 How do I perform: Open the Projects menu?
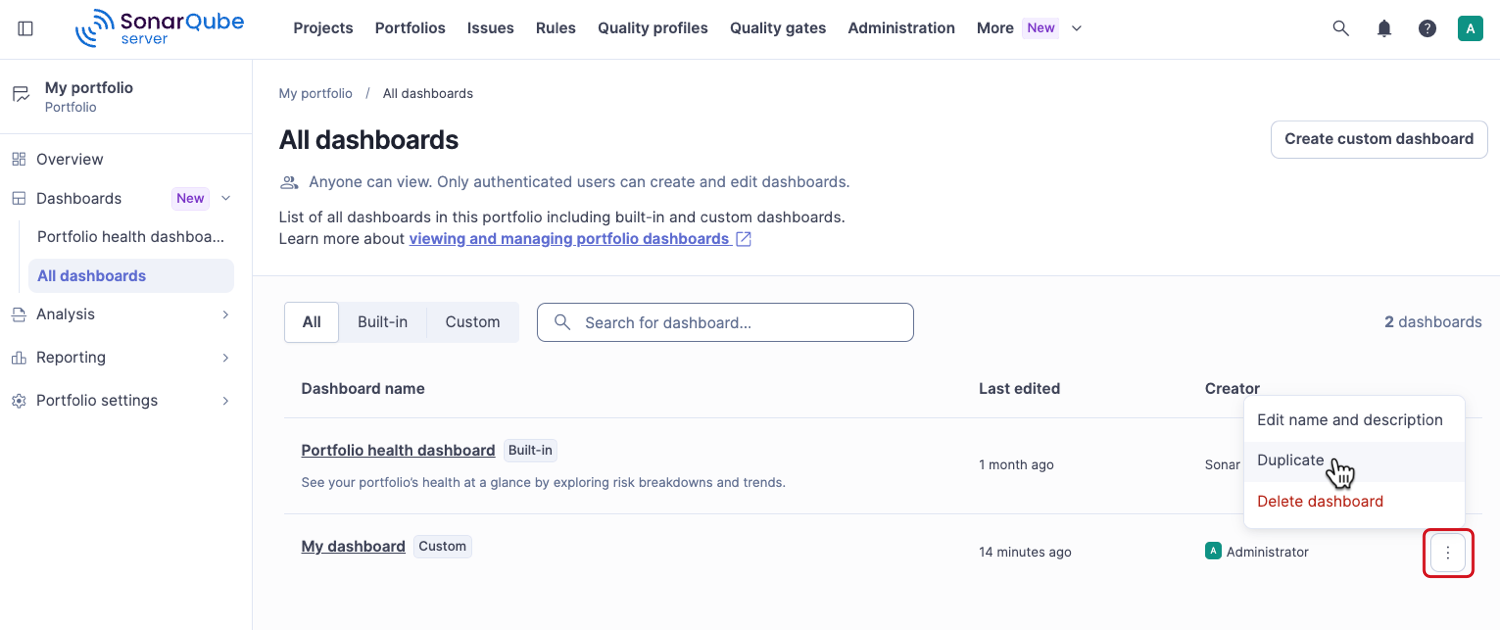323,28
